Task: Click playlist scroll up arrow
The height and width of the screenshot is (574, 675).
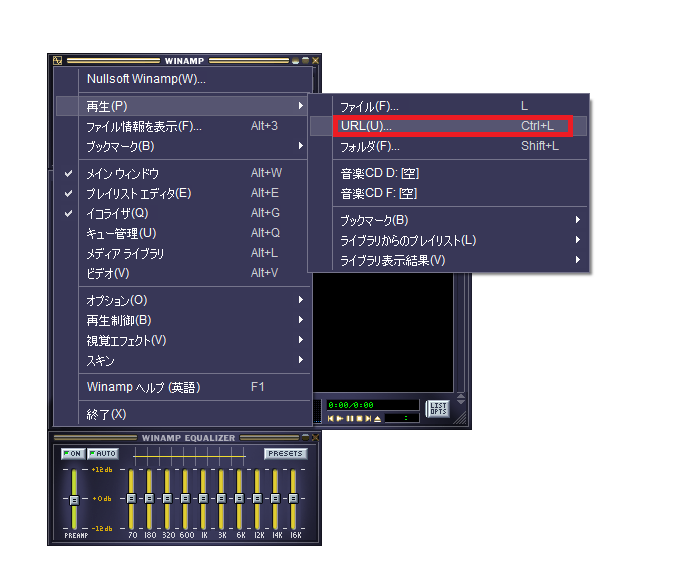Action: [461, 396]
